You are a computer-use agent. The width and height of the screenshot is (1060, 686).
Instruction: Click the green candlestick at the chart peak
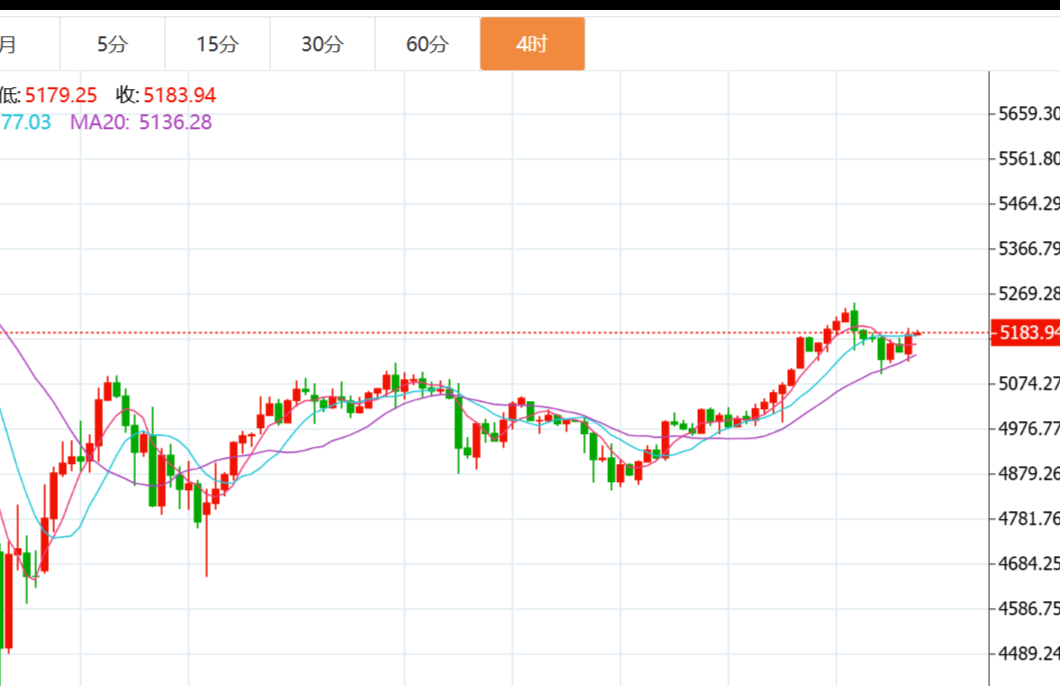854,321
